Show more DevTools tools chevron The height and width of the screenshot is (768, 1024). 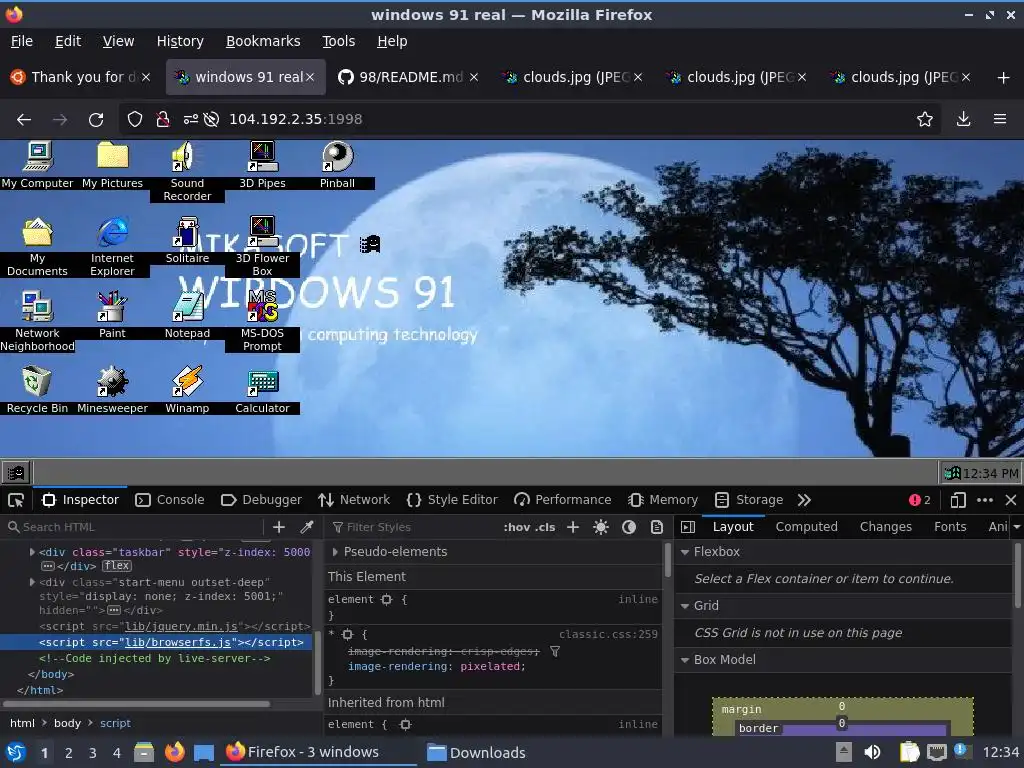804,500
